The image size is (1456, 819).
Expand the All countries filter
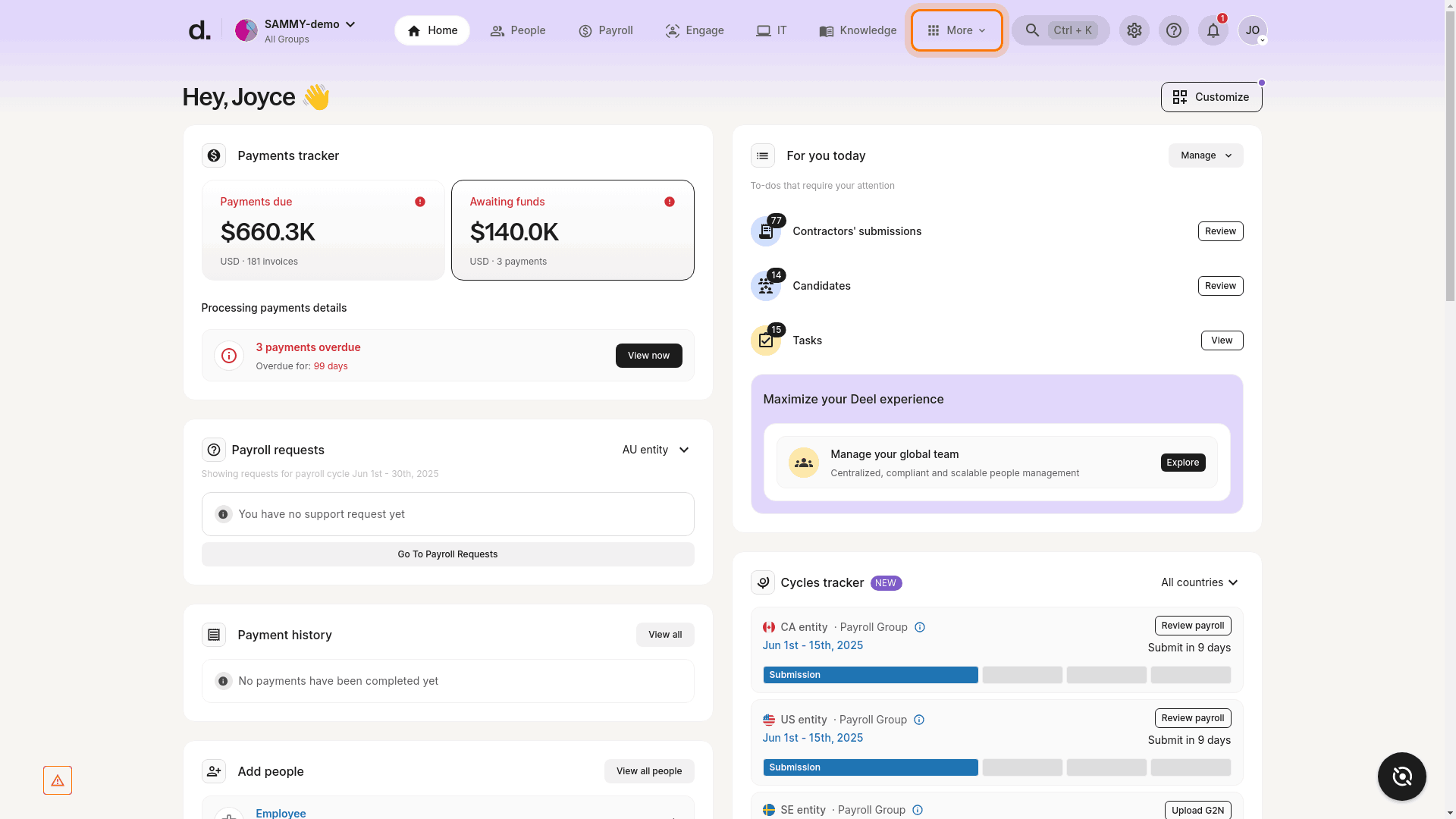tap(1199, 582)
